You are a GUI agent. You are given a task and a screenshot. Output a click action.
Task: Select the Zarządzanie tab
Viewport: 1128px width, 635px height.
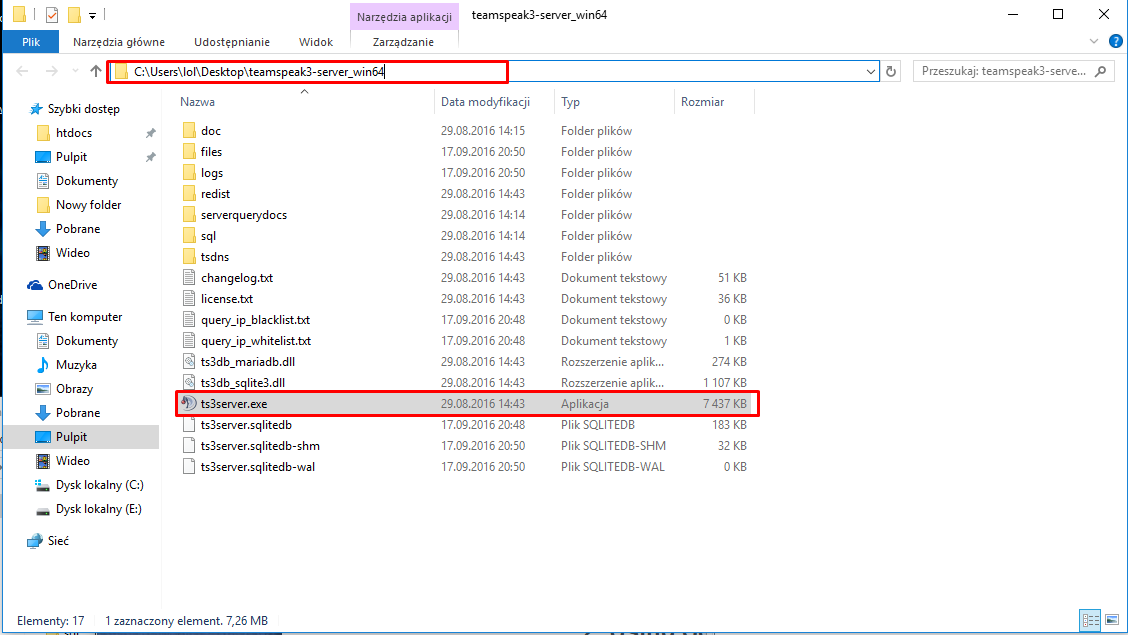pos(403,42)
